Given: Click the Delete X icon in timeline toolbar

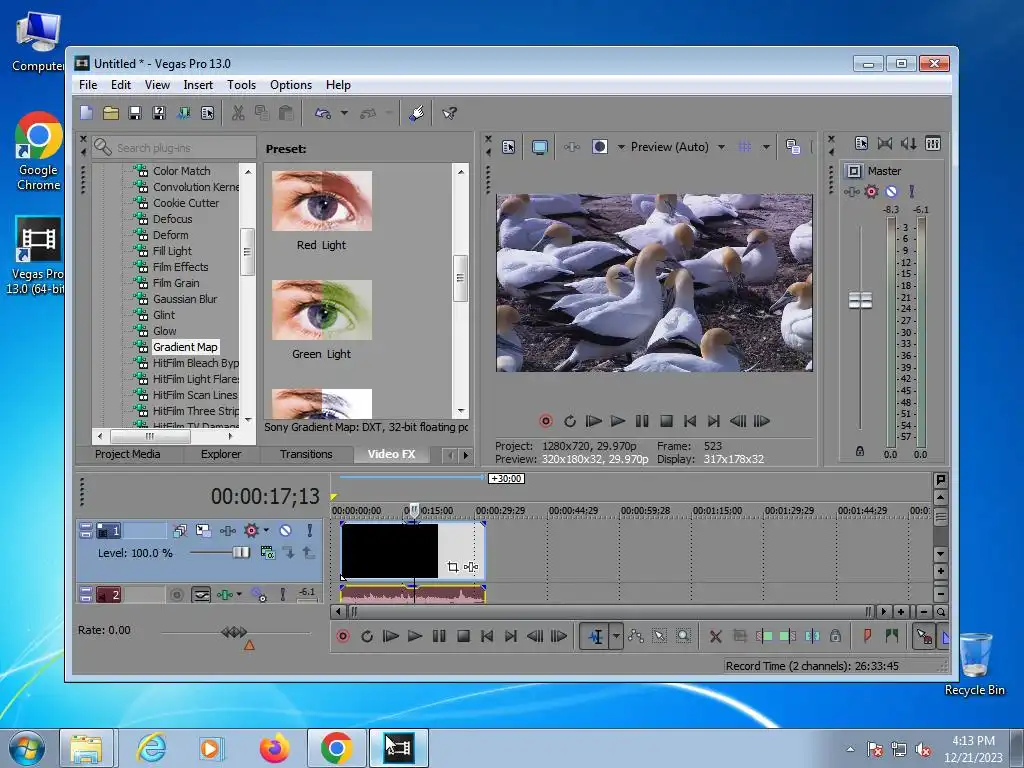Looking at the screenshot, I should tap(716, 636).
